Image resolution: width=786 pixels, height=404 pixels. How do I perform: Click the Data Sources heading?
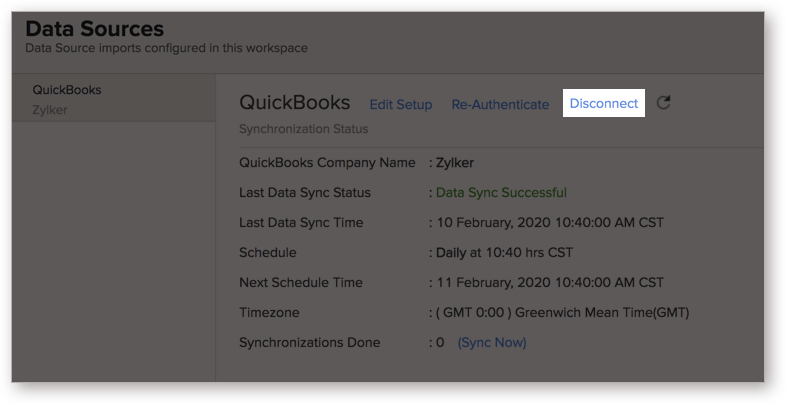pos(95,29)
